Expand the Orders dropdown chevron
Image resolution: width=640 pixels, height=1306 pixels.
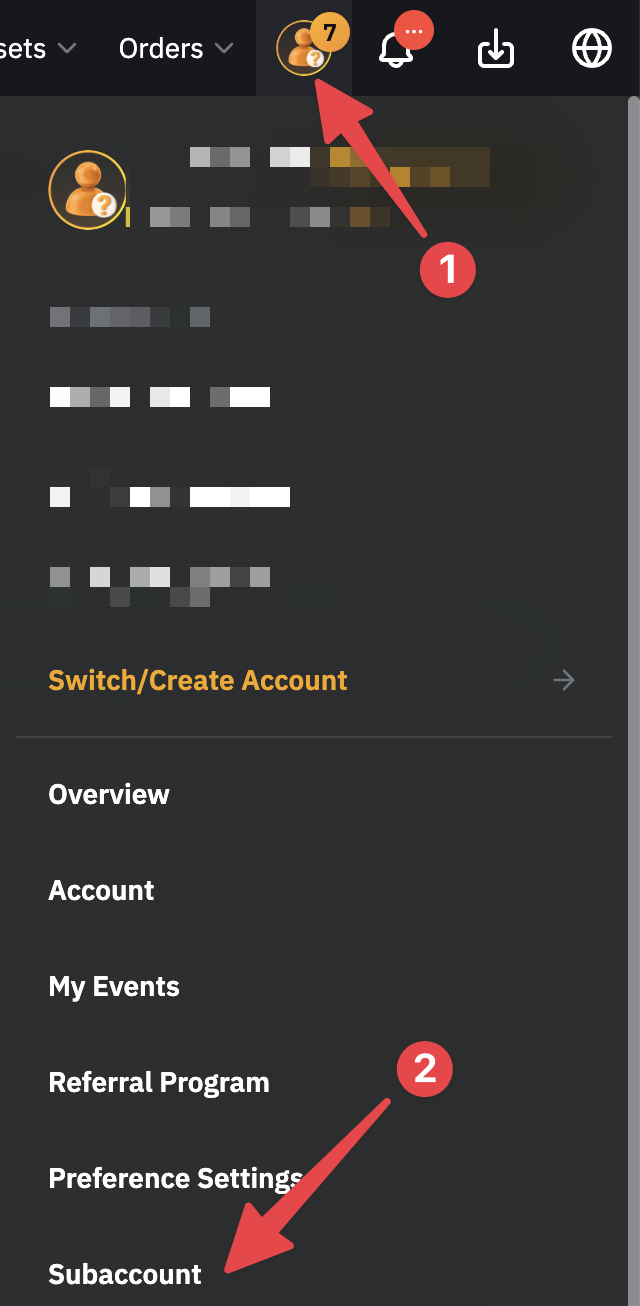[225, 48]
